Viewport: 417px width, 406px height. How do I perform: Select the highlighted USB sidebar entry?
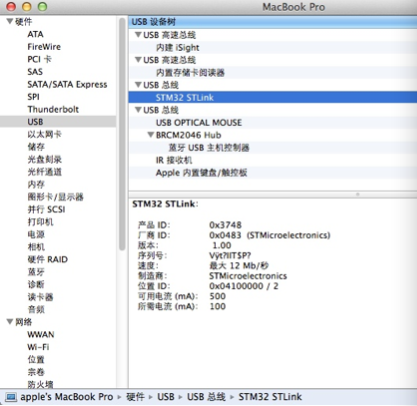click(x=58, y=122)
